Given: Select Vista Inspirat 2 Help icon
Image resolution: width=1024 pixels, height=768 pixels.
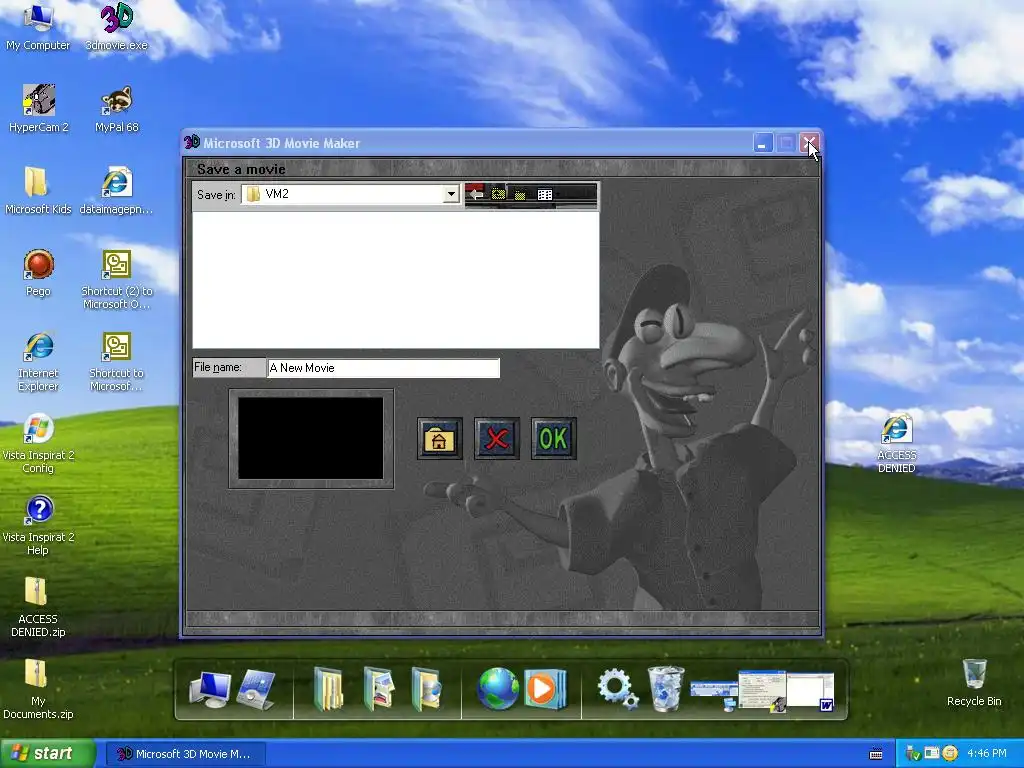Looking at the screenshot, I should (38, 526).
